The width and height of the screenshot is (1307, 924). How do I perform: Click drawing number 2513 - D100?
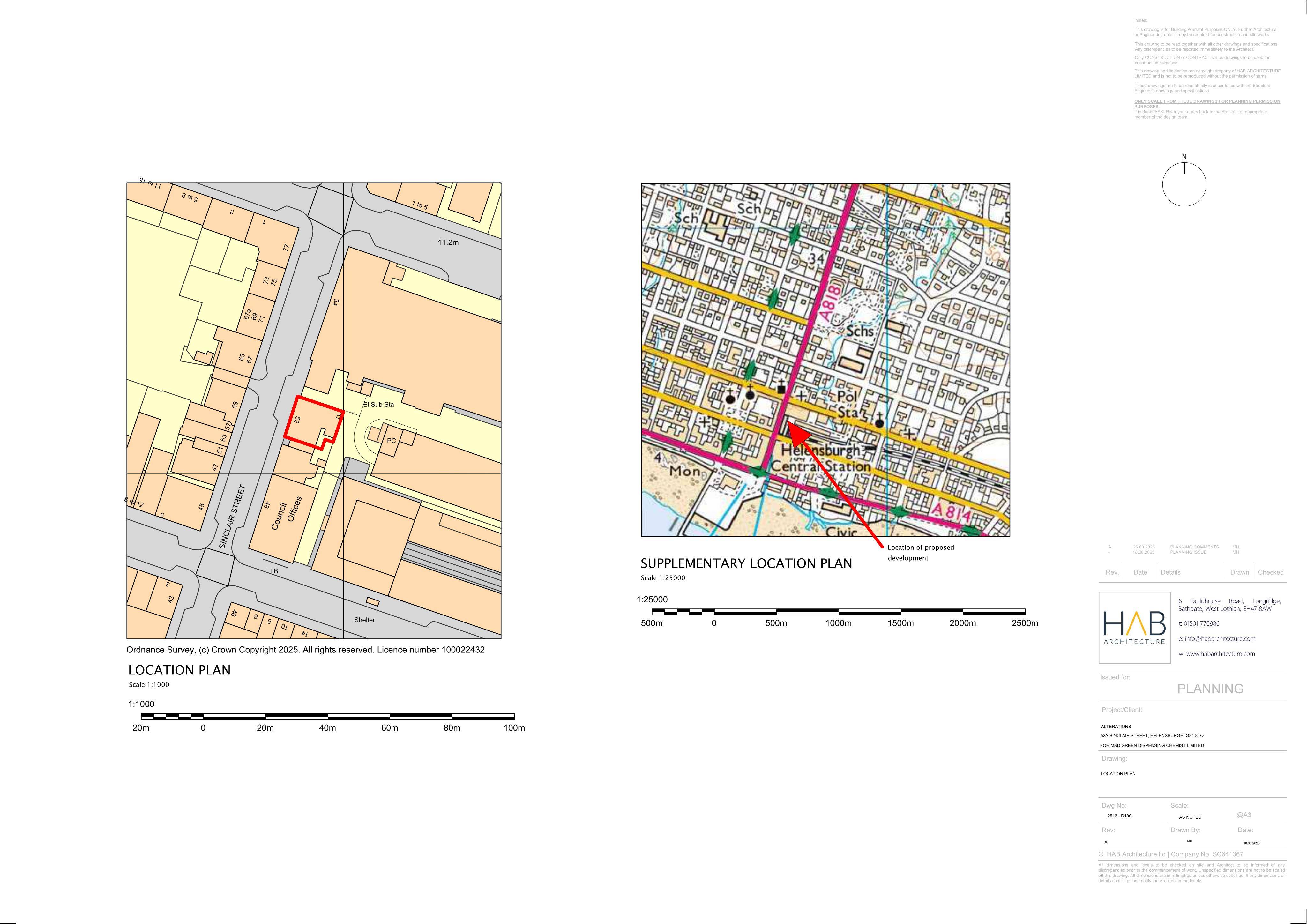[x=1119, y=816]
